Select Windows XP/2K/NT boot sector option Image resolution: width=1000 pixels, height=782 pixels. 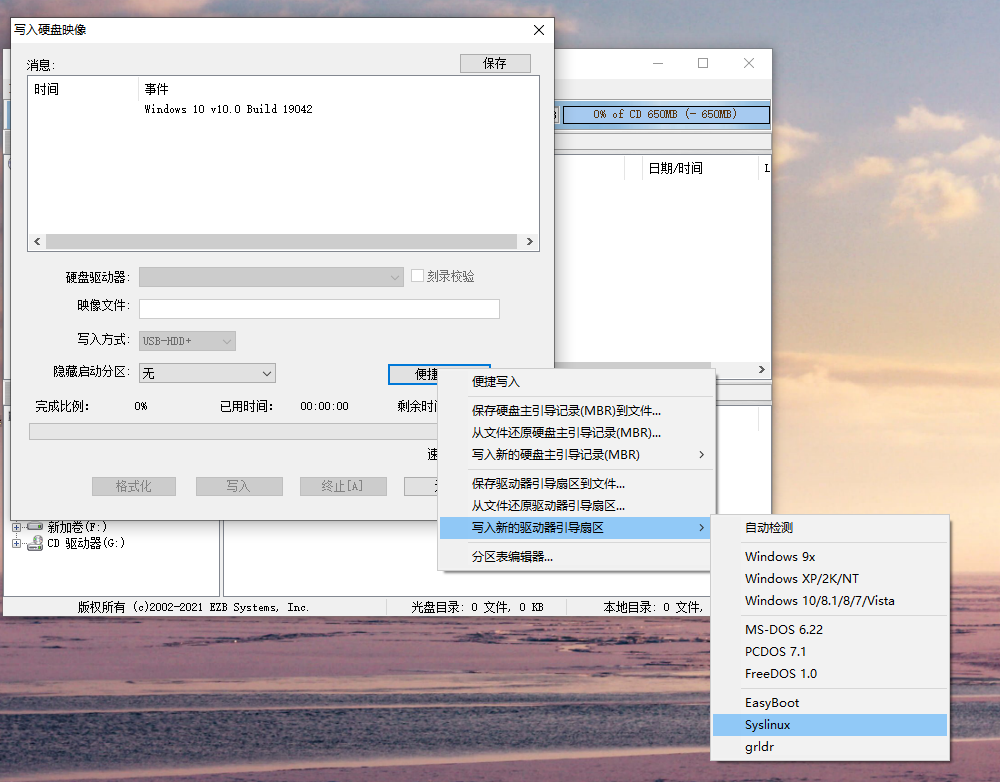[x=830, y=579]
